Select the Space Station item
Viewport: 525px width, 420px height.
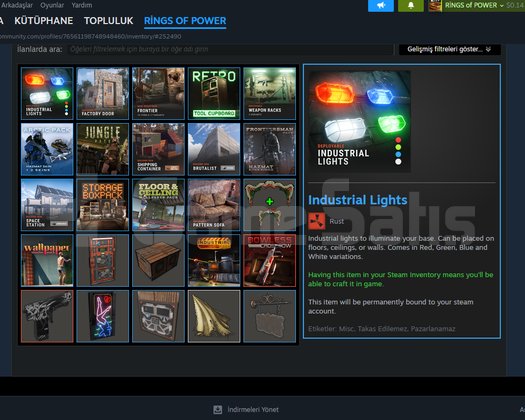point(47,205)
